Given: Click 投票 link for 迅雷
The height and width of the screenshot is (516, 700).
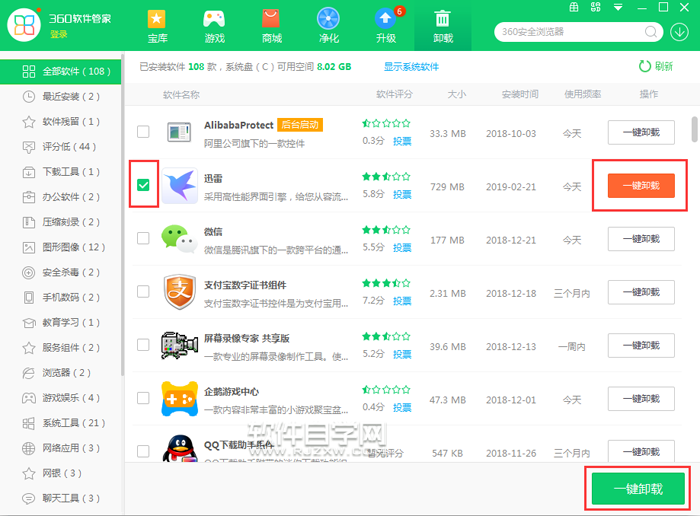Looking at the screenshot, I should point(402,195).
